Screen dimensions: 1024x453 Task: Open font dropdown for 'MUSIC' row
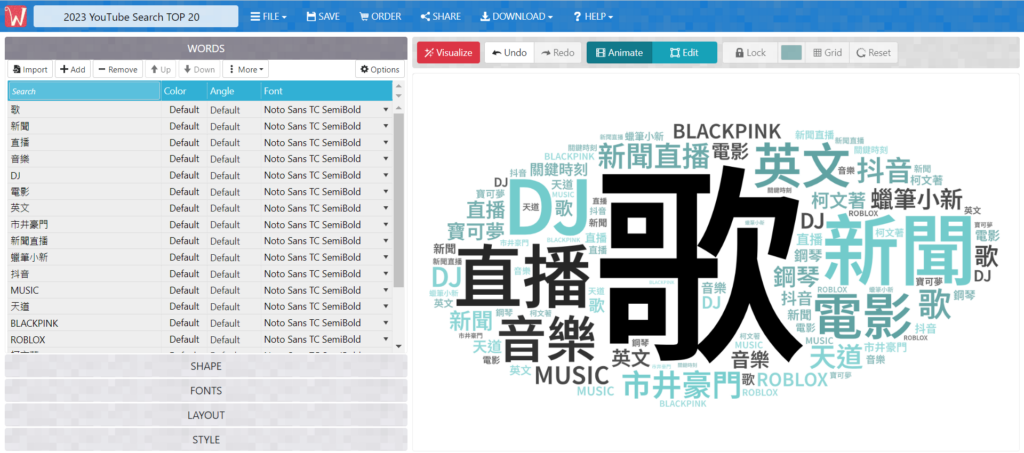click(386, 290)
